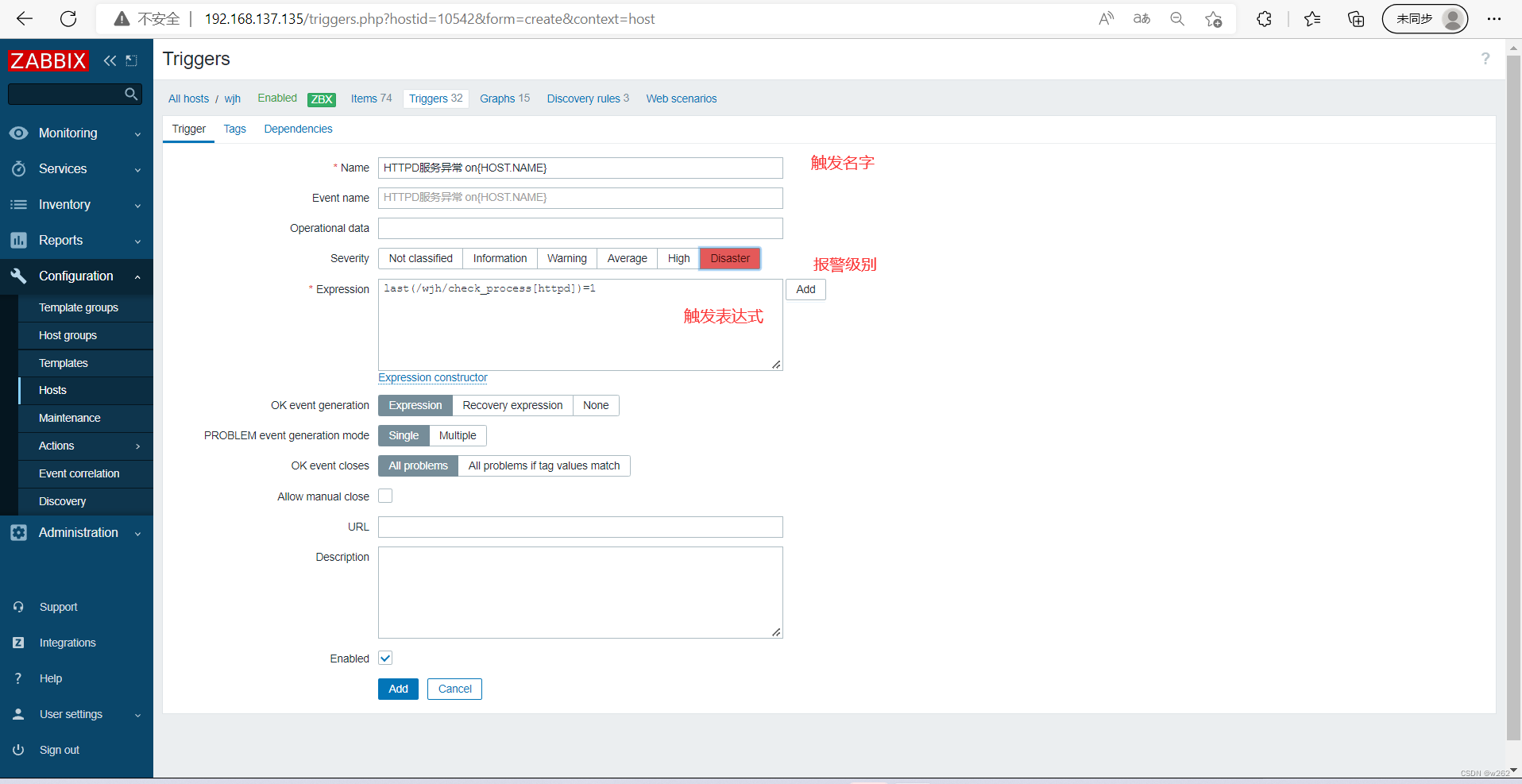
Task: Tick the Allow manual close checkbox
Action: point(385,496)
